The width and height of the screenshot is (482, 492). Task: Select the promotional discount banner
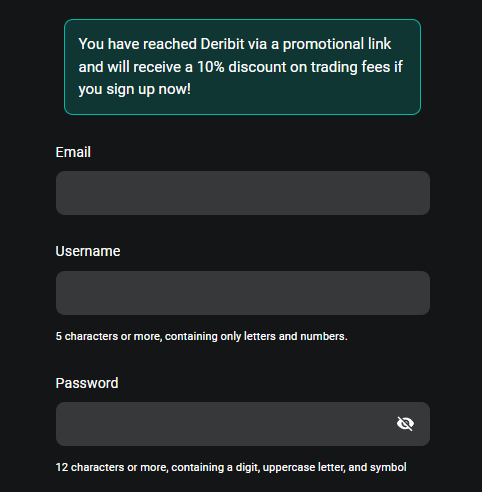(242, 67)
